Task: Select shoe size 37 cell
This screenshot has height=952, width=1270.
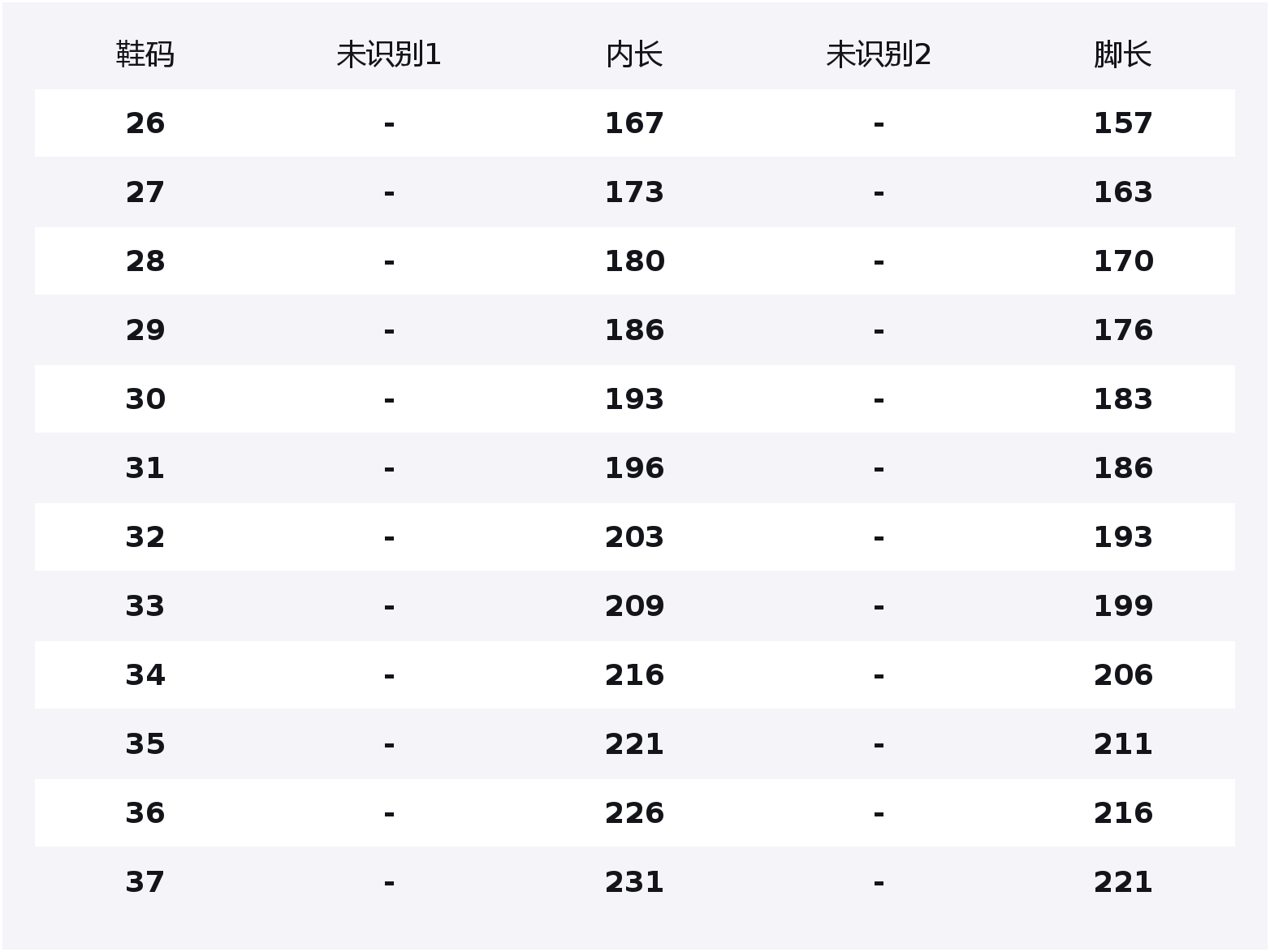Action: [x=145, y=882]
